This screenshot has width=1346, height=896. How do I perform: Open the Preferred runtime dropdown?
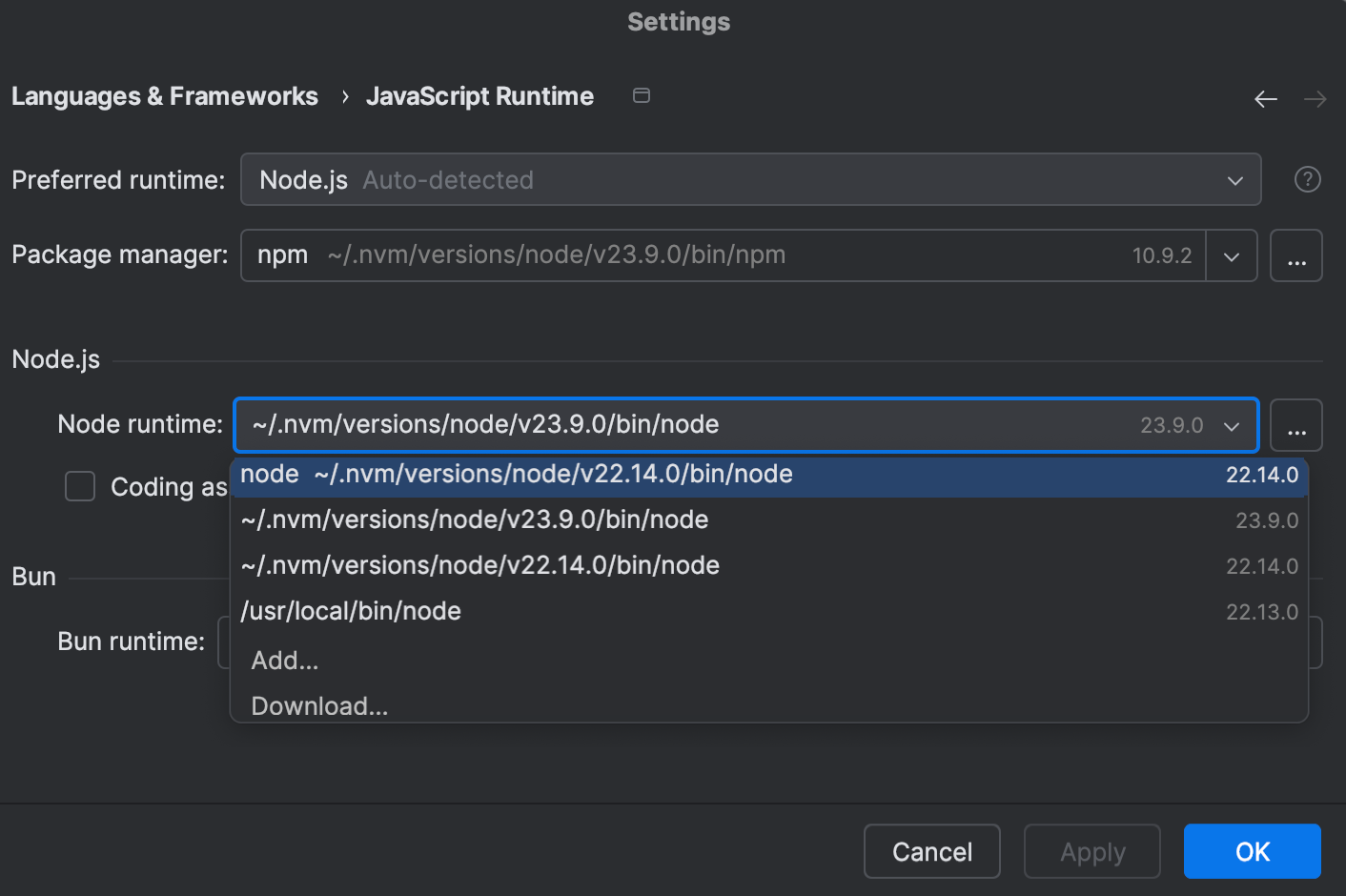[1234, 179]
